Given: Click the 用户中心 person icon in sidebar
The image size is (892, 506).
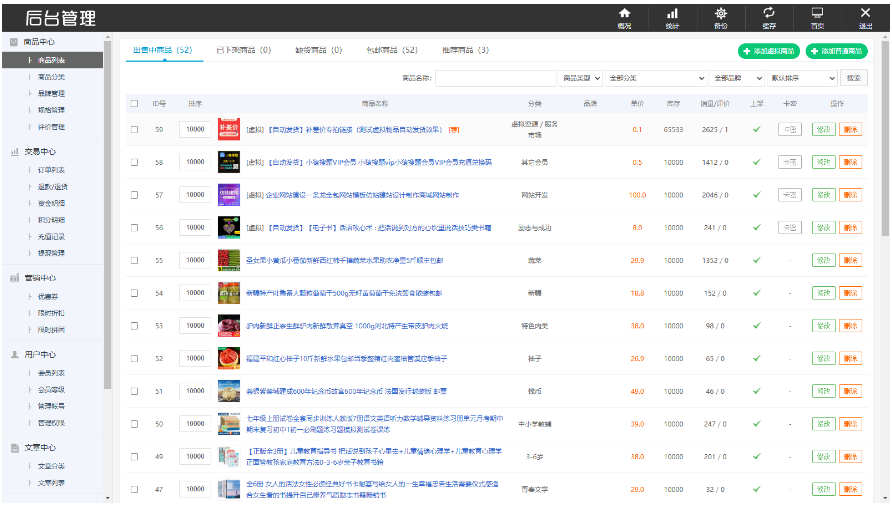Looking at the screenshot, I should (15, 355).
